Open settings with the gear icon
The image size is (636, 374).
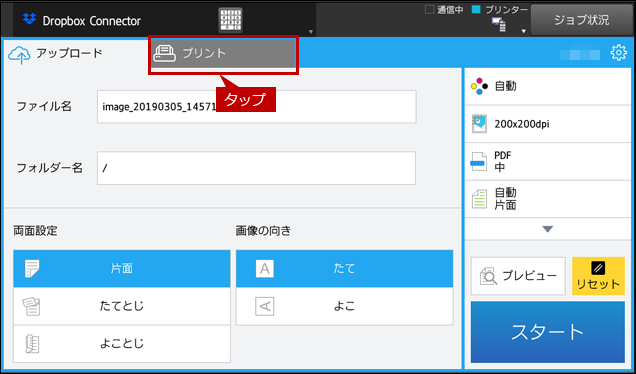point(618,53)
